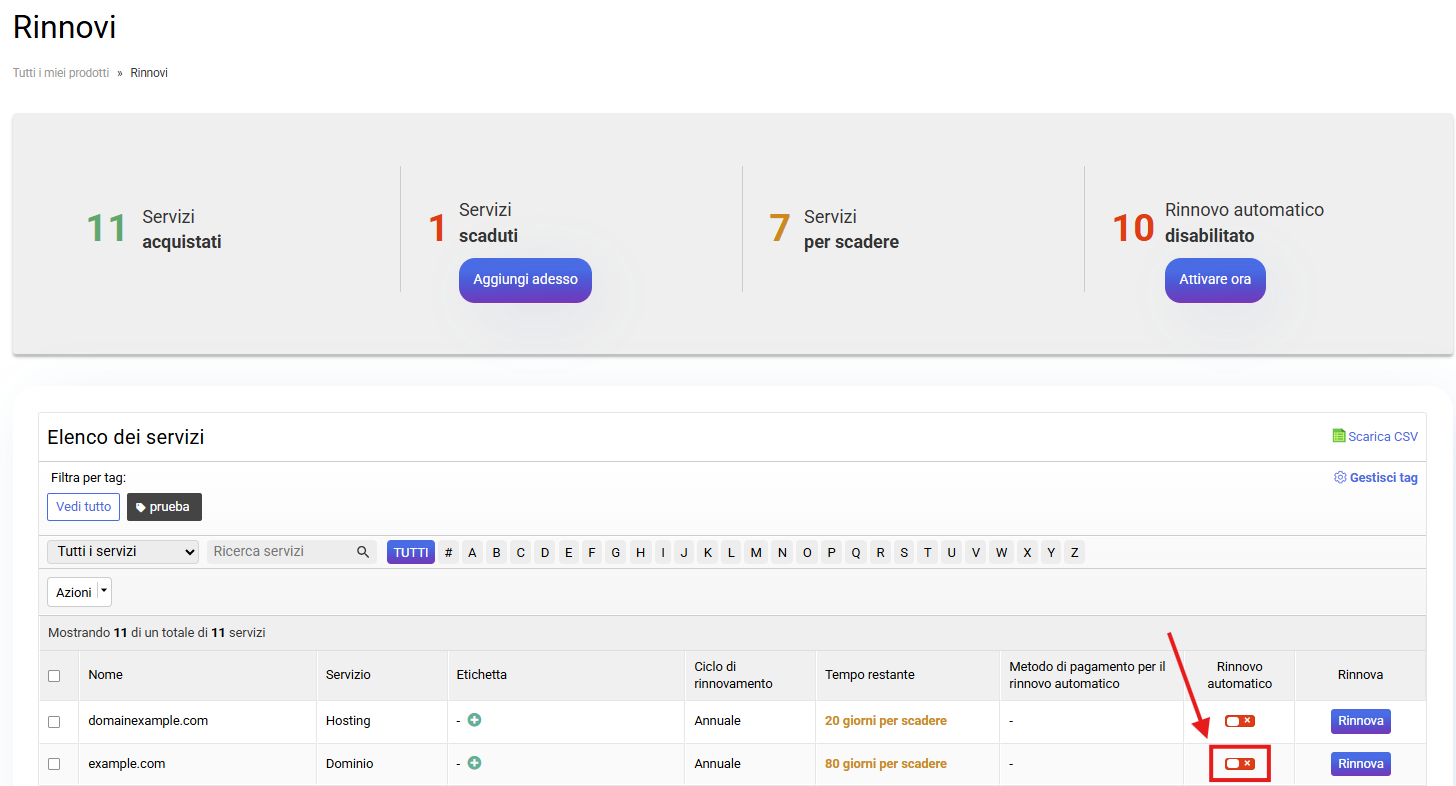
Task: Enable auto-renewal toggle for example.com
Action: pos(1239,764)
